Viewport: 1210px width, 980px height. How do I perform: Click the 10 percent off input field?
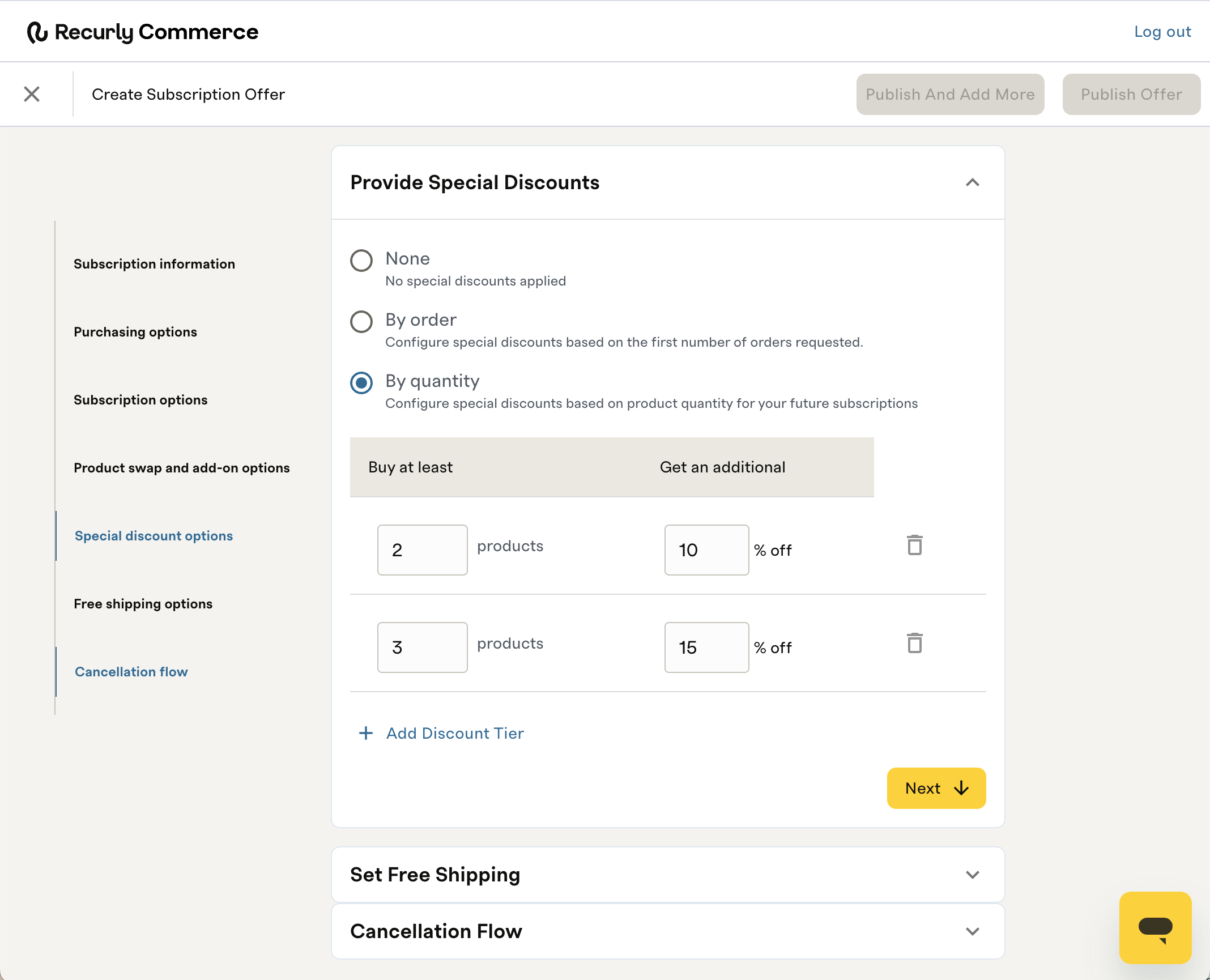(x=706, y=550)
